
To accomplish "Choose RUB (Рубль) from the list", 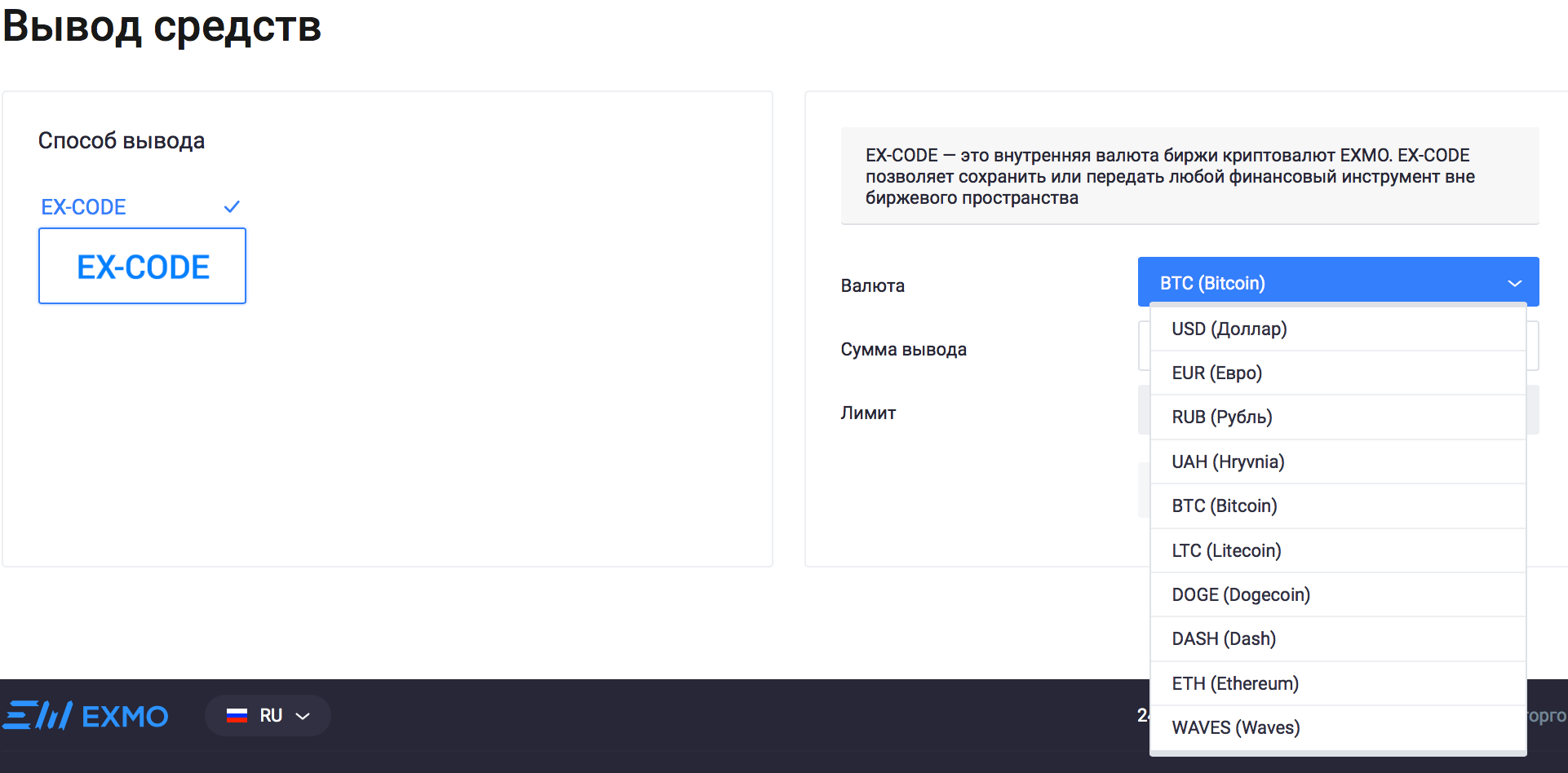I will [1338, 417].
